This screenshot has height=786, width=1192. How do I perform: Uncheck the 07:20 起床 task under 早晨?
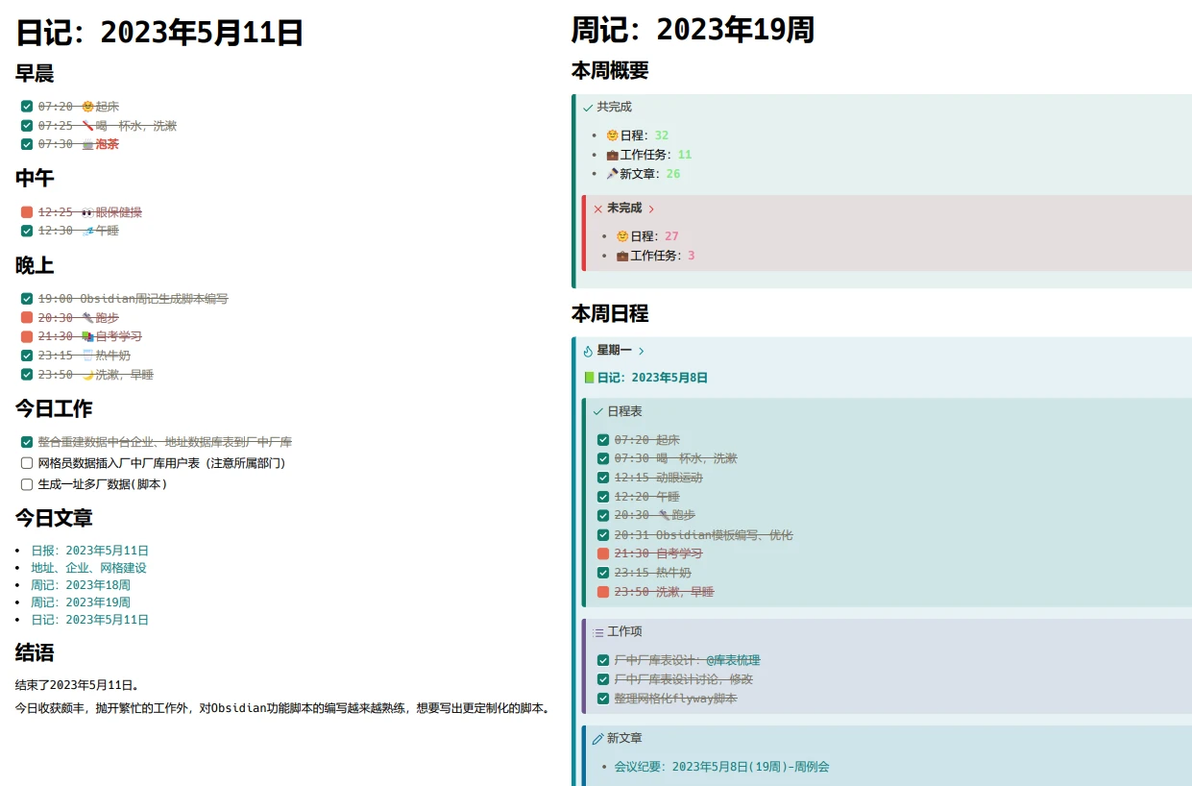[x=27, y=106]
